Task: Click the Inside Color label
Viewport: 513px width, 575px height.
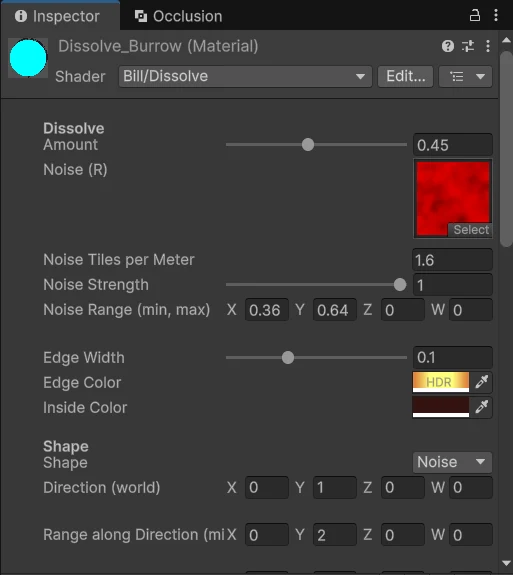Action: tap(85, 407)
